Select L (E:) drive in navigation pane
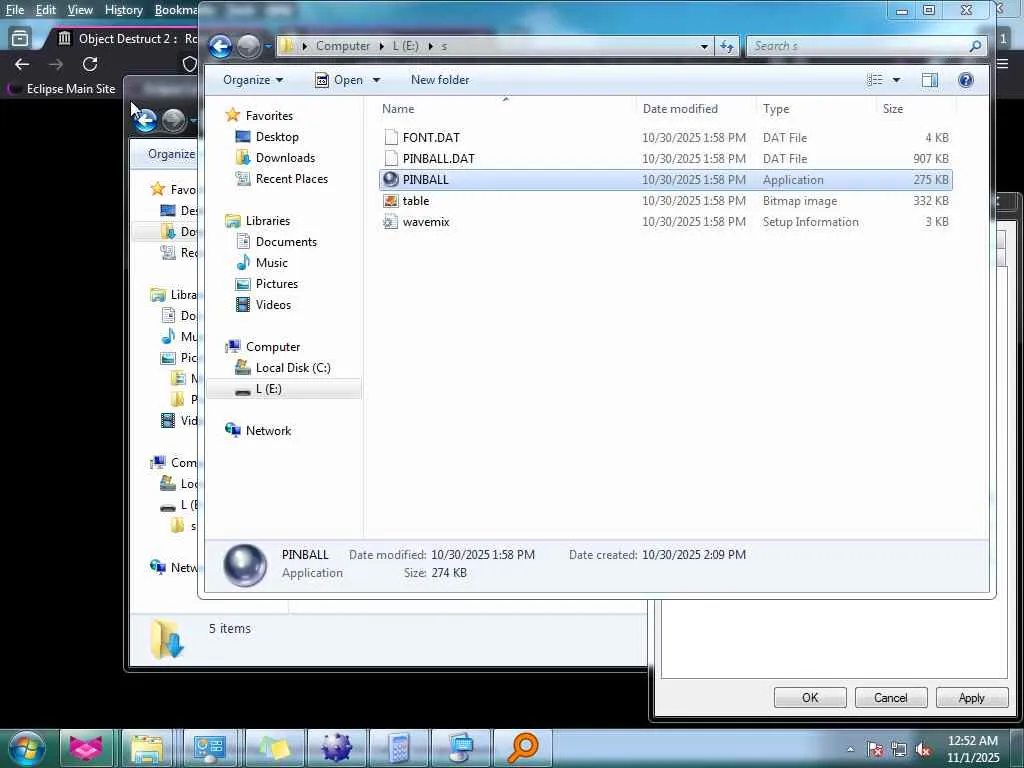Screen dimensions: 1024x768 (x=283, y=389)
